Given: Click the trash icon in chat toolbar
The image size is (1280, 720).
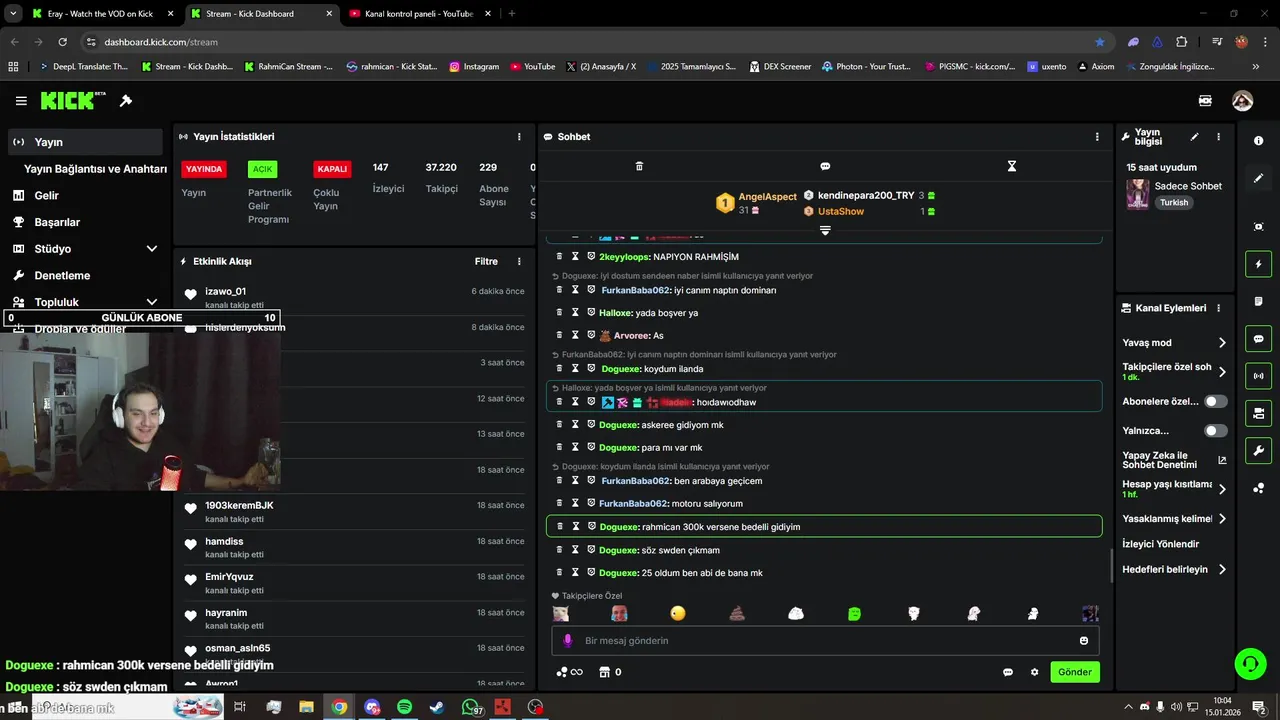Looking at the screenshot, I should click(639, 166).
